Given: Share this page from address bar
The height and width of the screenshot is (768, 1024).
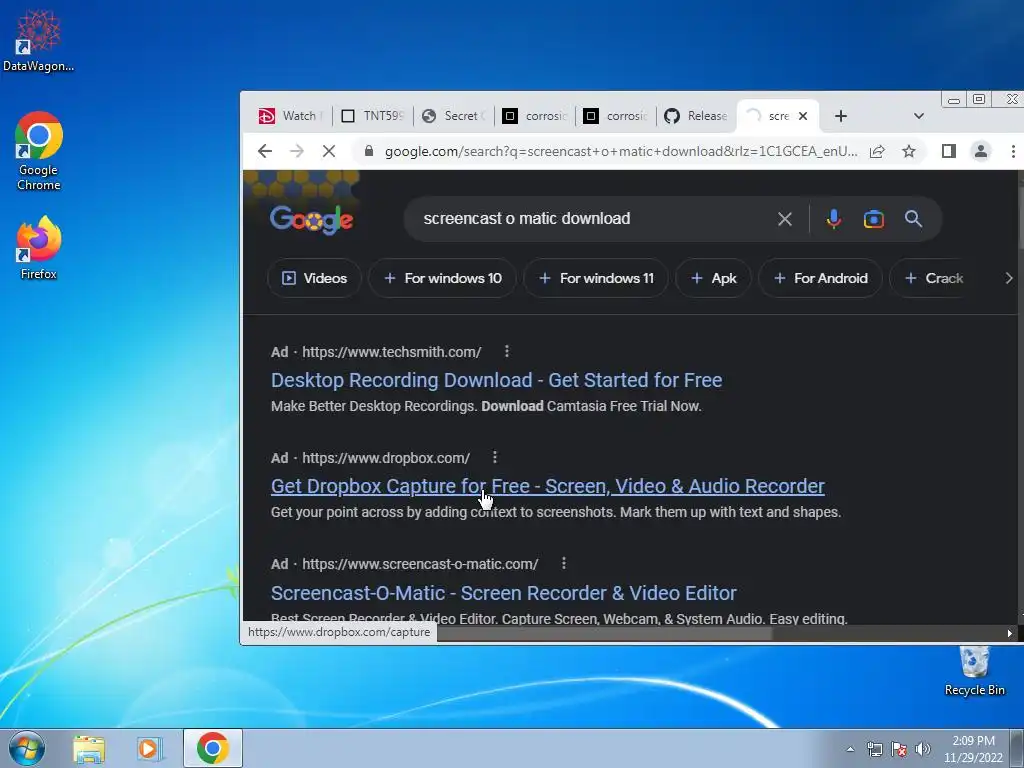Looking at the screenshot, I should 877,152.
